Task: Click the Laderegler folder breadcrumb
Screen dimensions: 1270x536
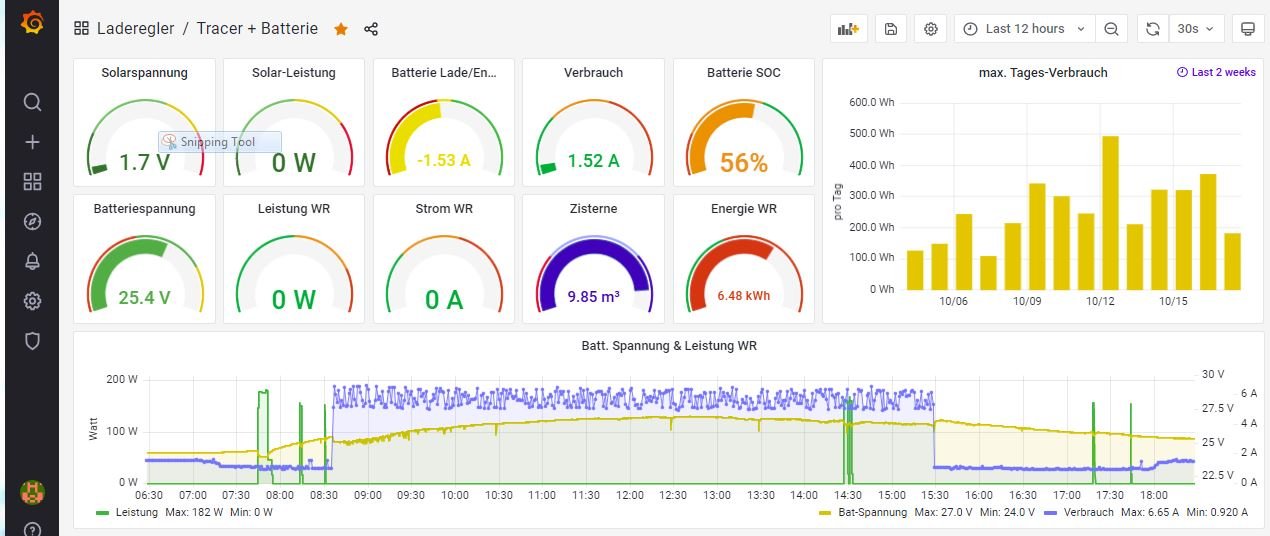Action: pyautogui.click(x=134, y=29)
